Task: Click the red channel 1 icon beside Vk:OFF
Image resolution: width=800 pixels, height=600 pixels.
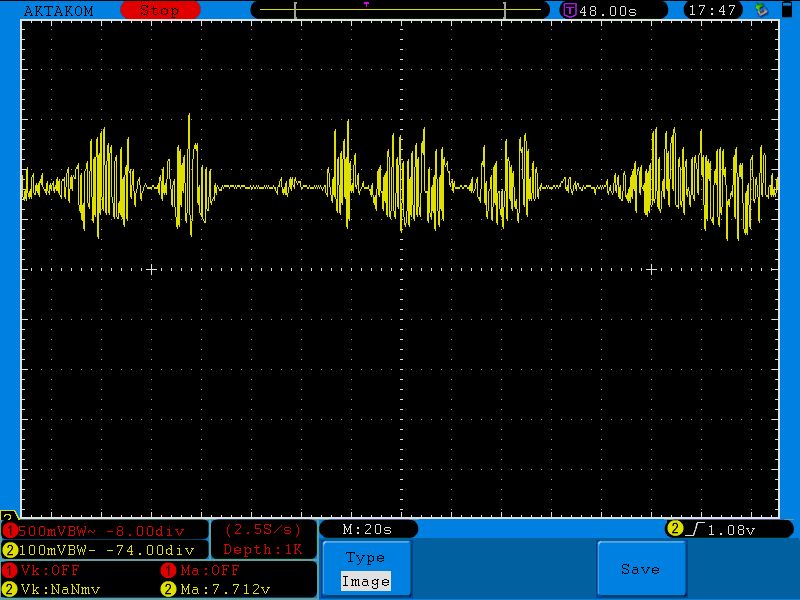Action: pyautogui.click(x=9, y=570)
